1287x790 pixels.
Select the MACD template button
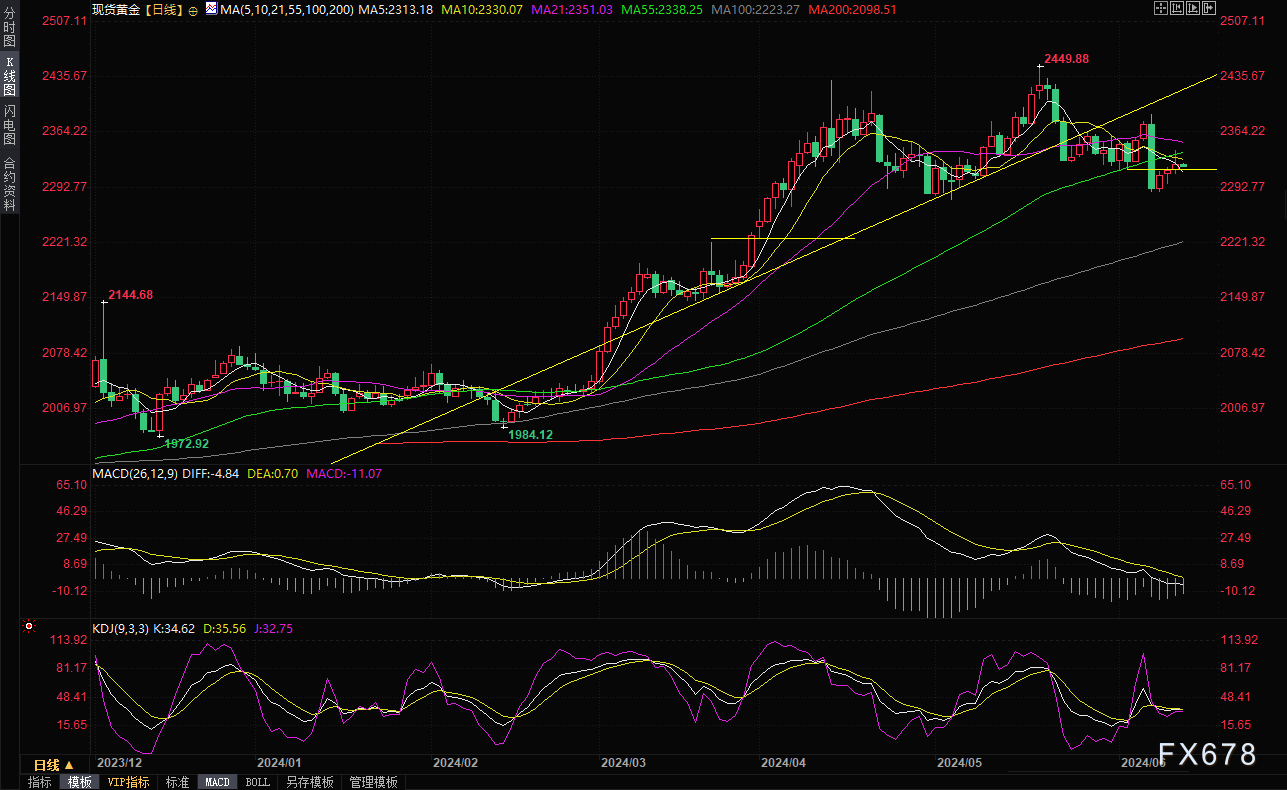point(217,782)
